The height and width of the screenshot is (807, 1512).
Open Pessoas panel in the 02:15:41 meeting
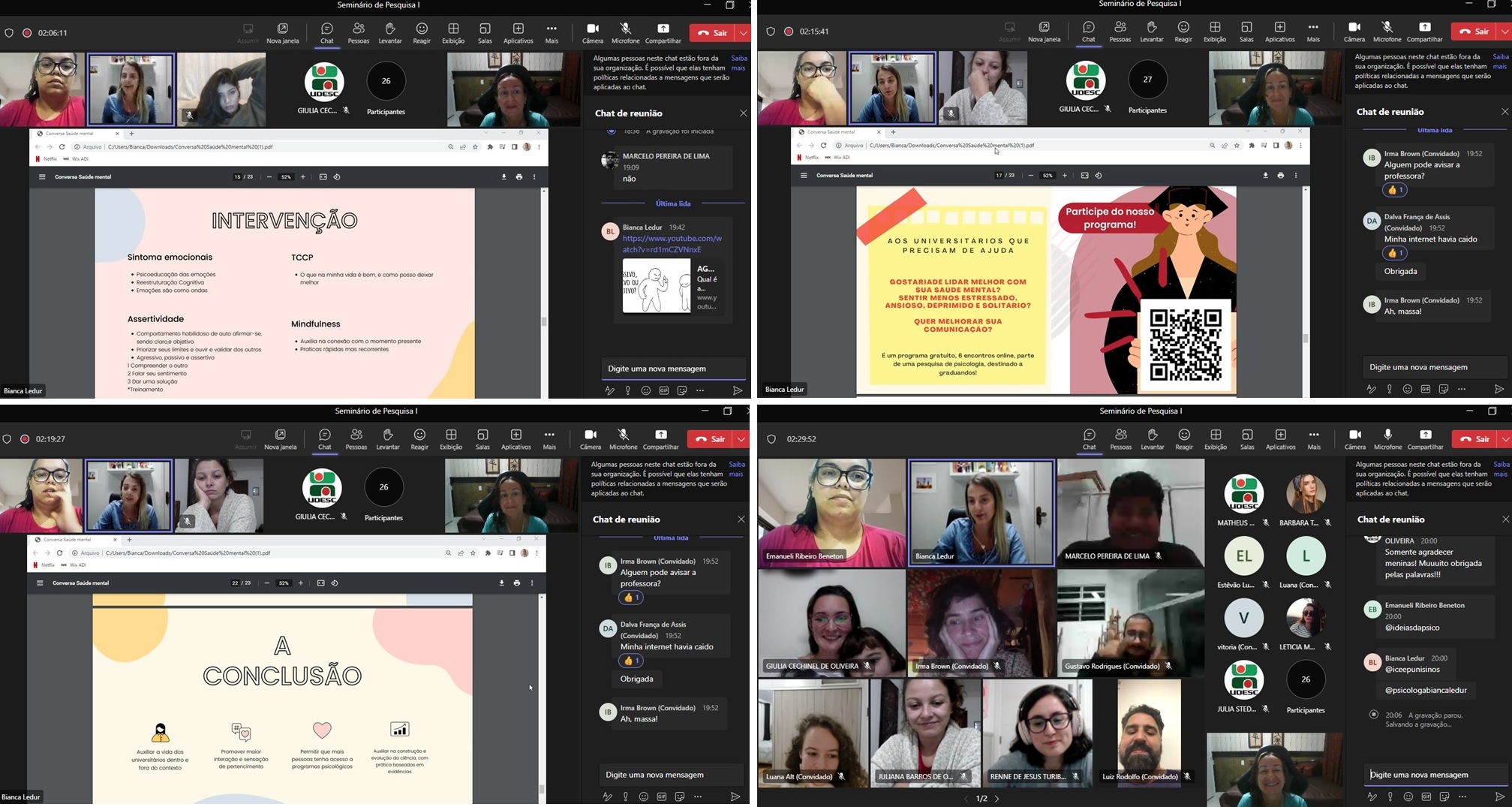[x=1120, y=32]
